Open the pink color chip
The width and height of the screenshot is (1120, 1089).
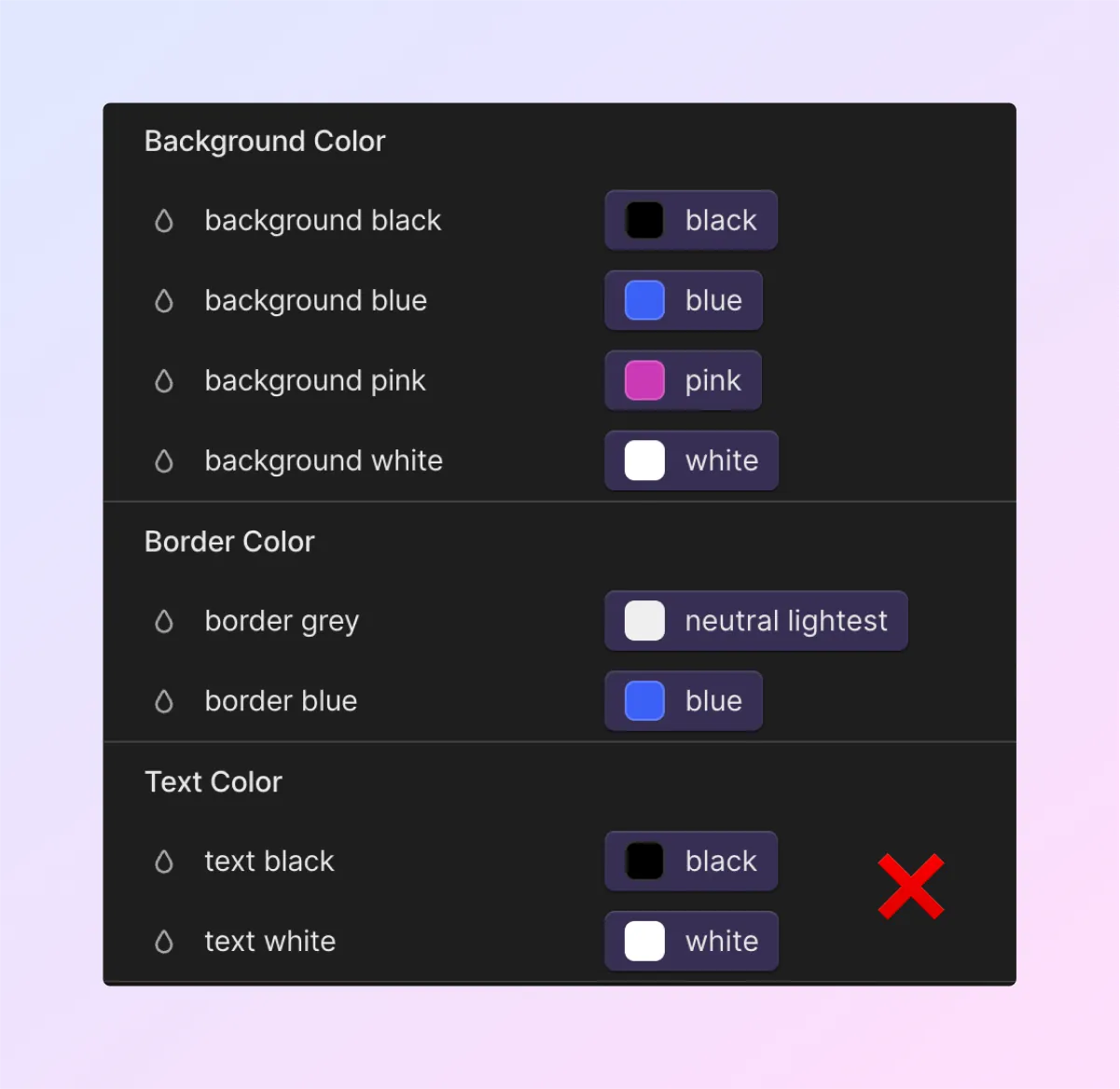[x=684, y=380]
